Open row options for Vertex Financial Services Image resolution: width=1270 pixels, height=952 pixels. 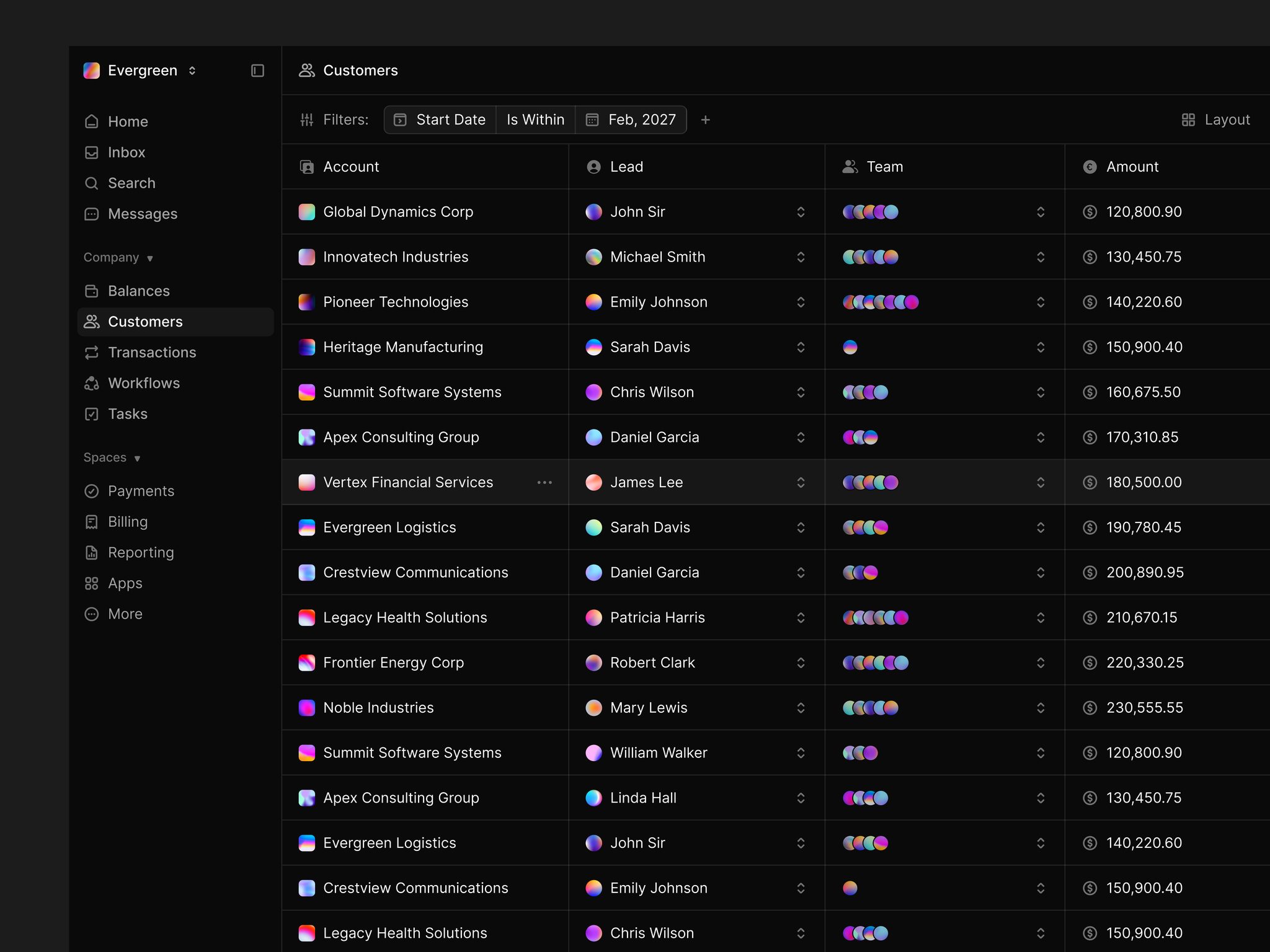click(x=544, y=482)
